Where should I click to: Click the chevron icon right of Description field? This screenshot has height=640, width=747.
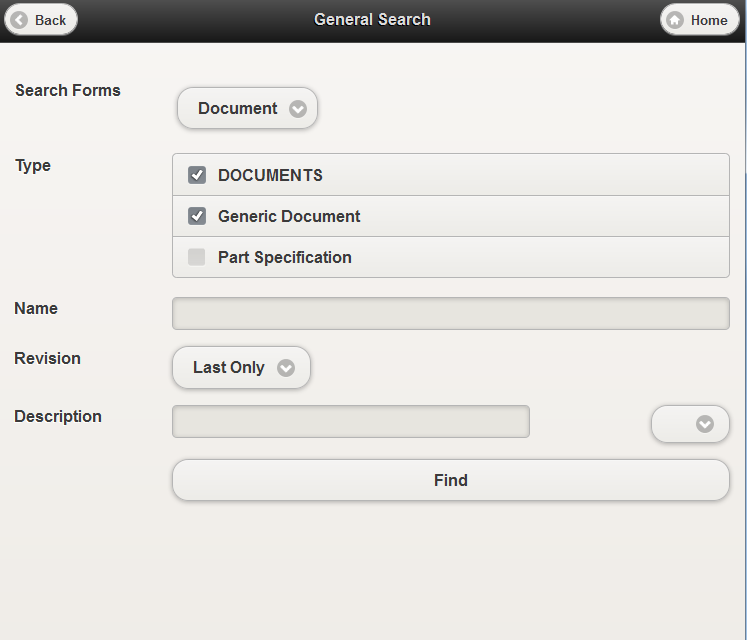click(x=705, y=424)
